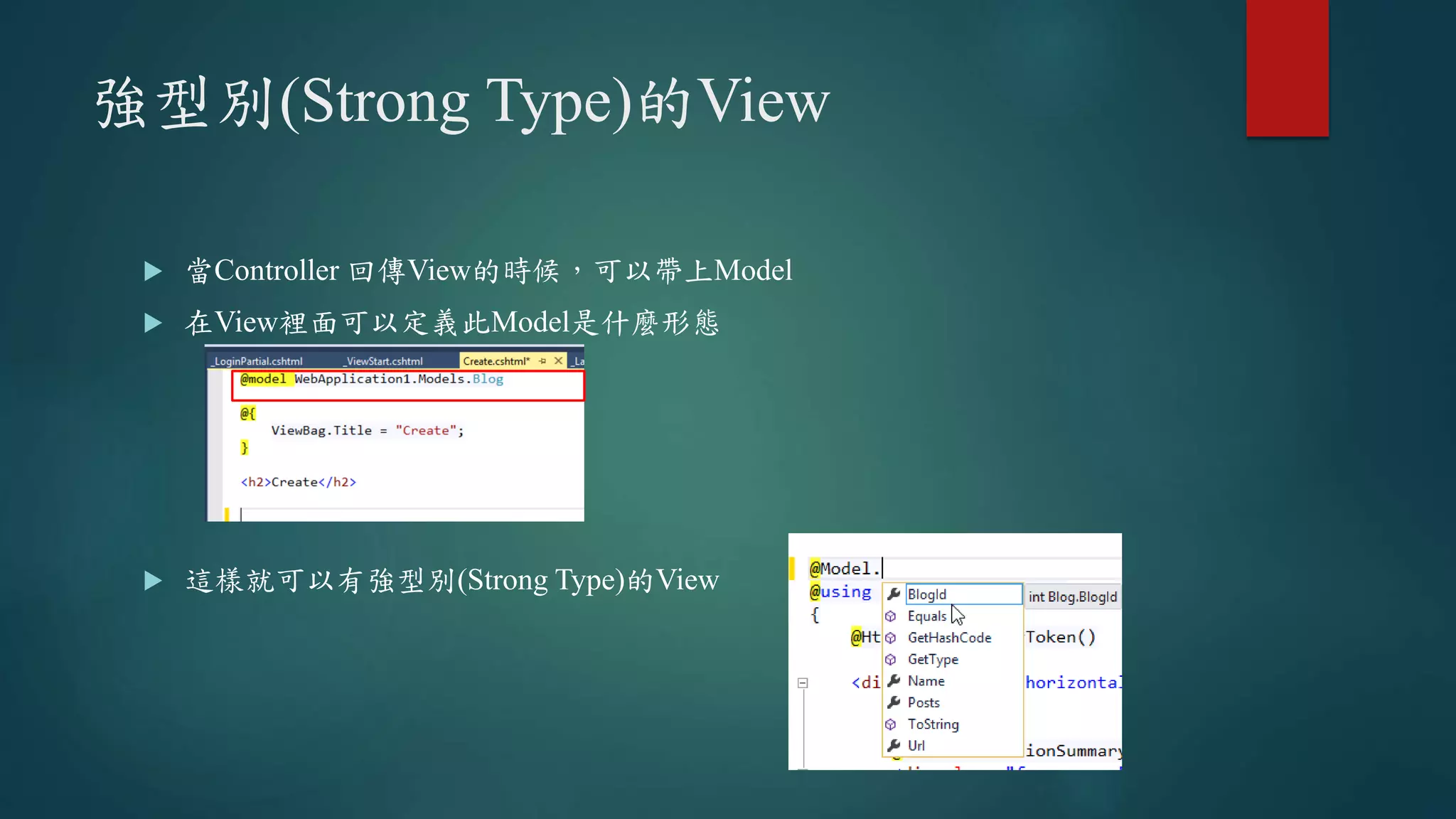
Task: Click the wrench icon beside Posts
Action: click(894, 702)
